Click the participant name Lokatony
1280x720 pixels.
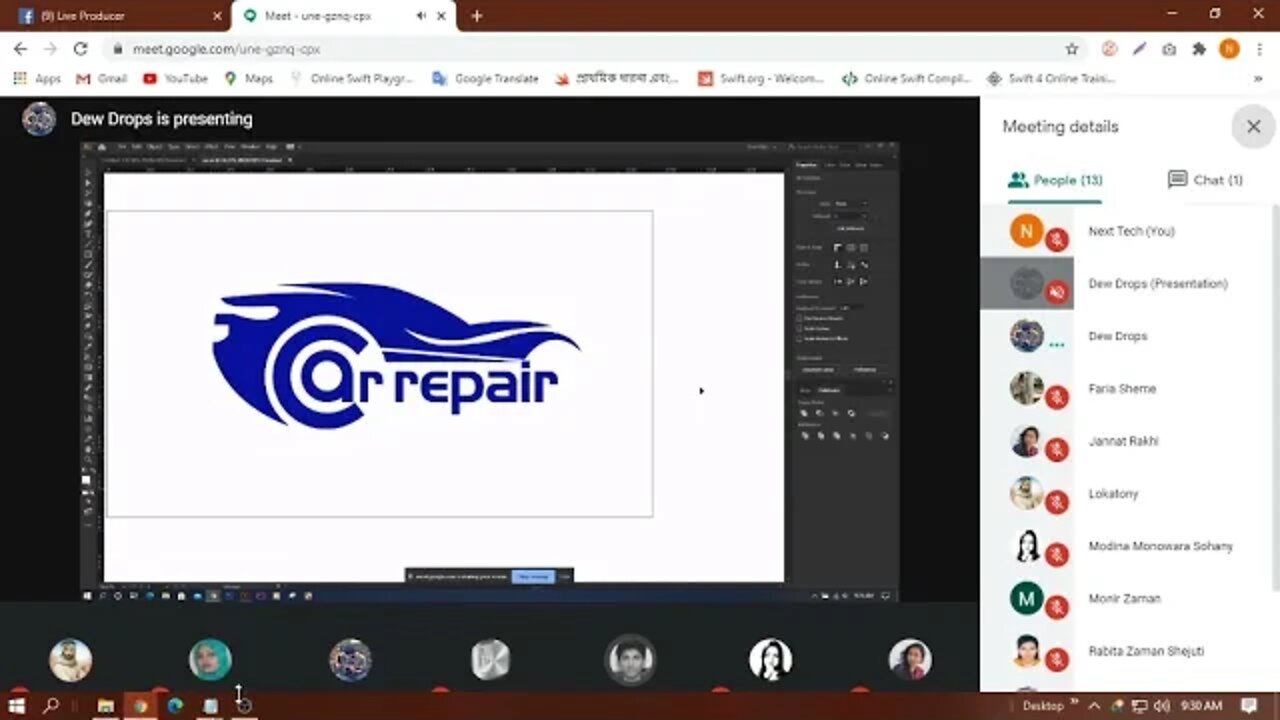point(1113,494)
